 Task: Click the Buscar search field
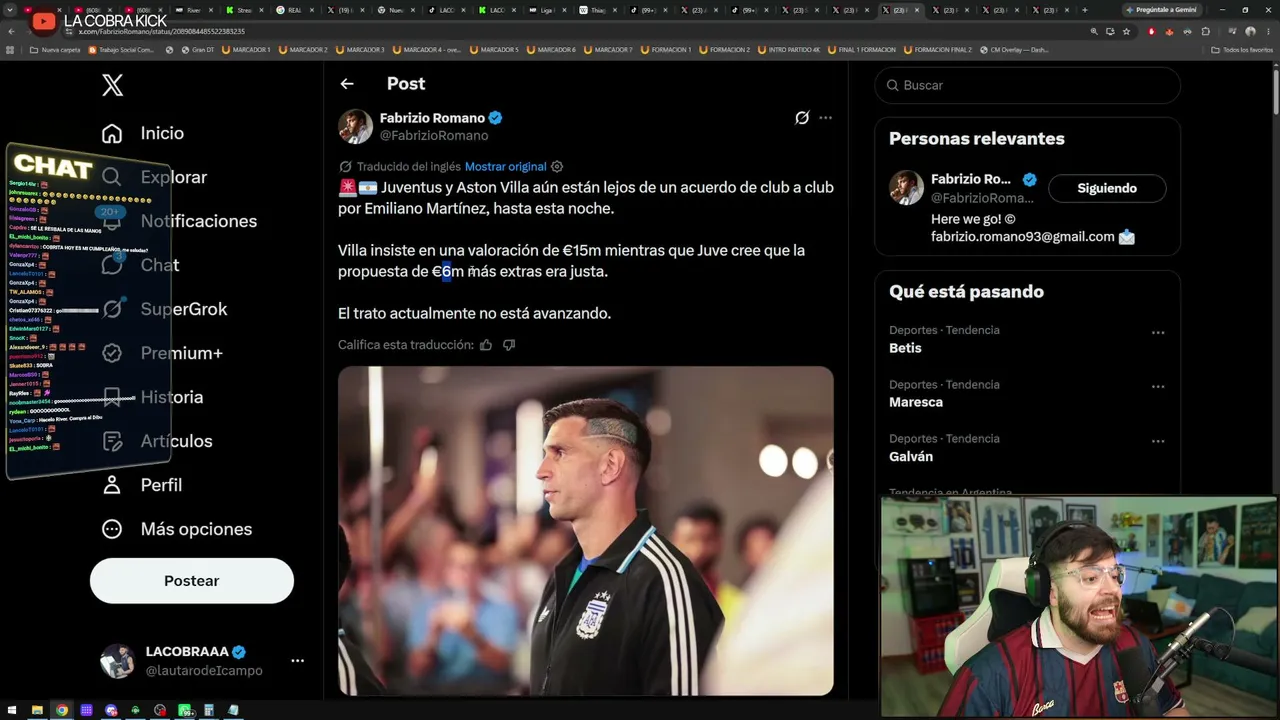click(x=1028, y=86)
